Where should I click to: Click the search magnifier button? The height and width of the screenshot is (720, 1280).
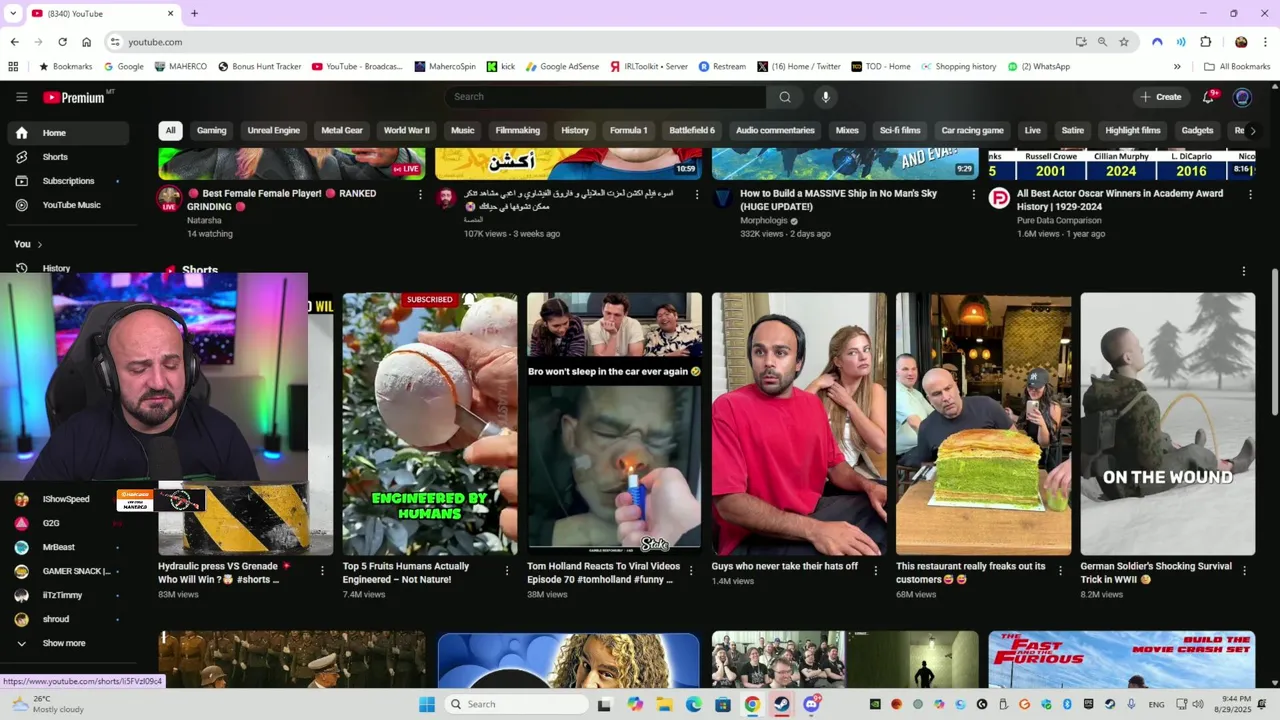[785, 97]
